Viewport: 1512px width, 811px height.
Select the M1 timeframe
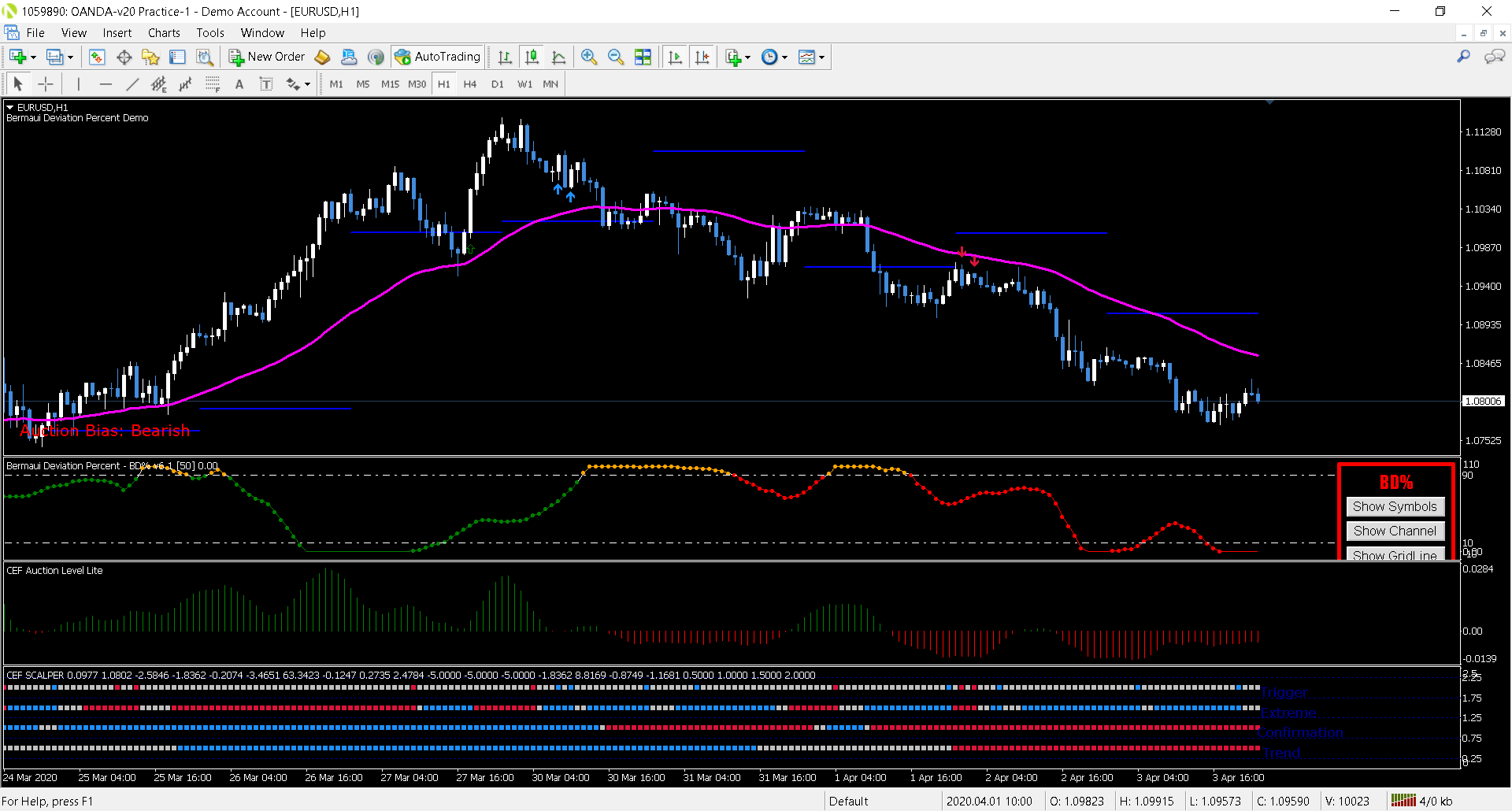point(336,84)
